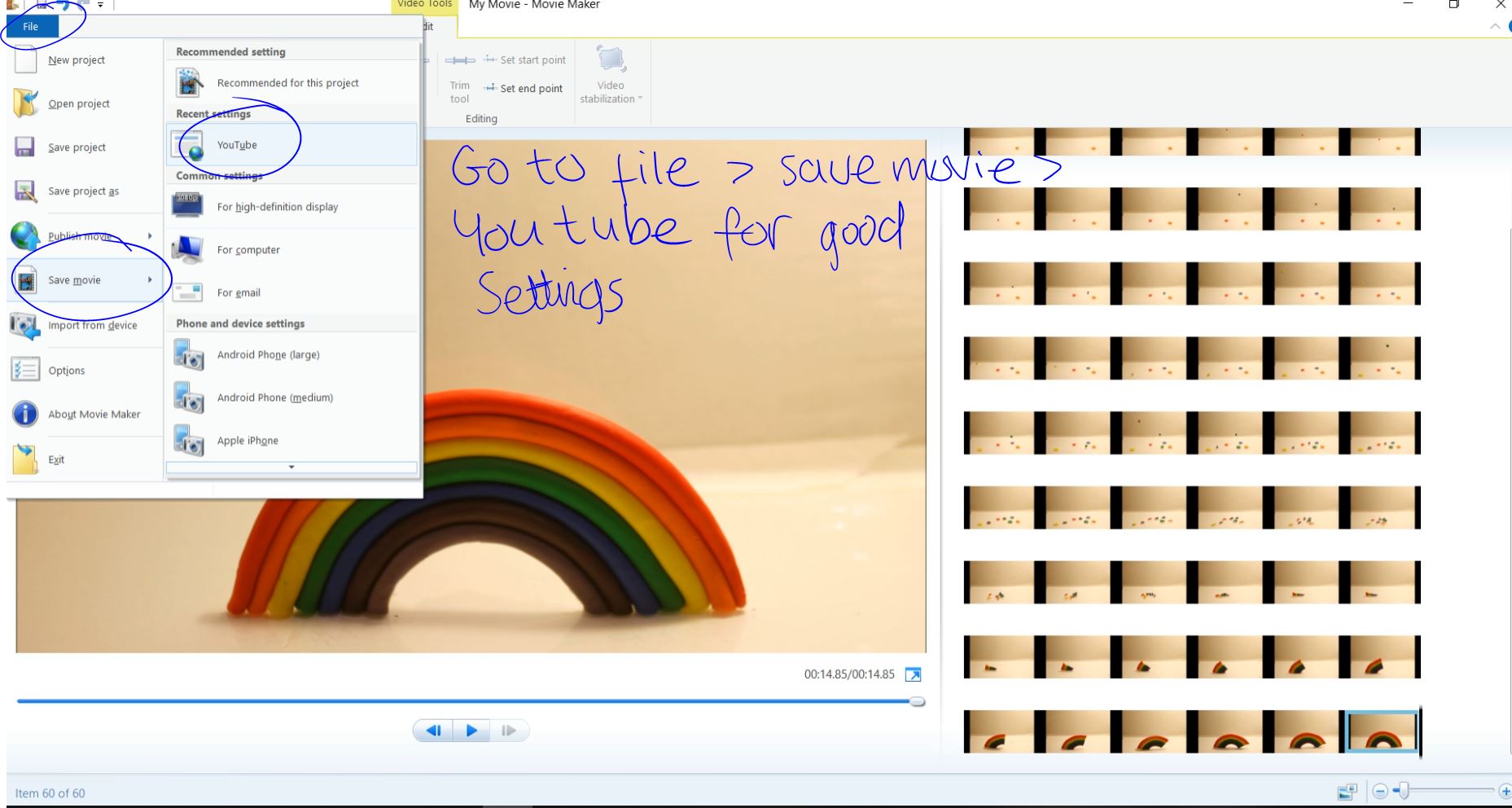Viewport: 1512px width, 808px height.
Task: Open the Quick Access Toolbar dropdown arrow
Action: pyautogui.click(x=100, y=5)
